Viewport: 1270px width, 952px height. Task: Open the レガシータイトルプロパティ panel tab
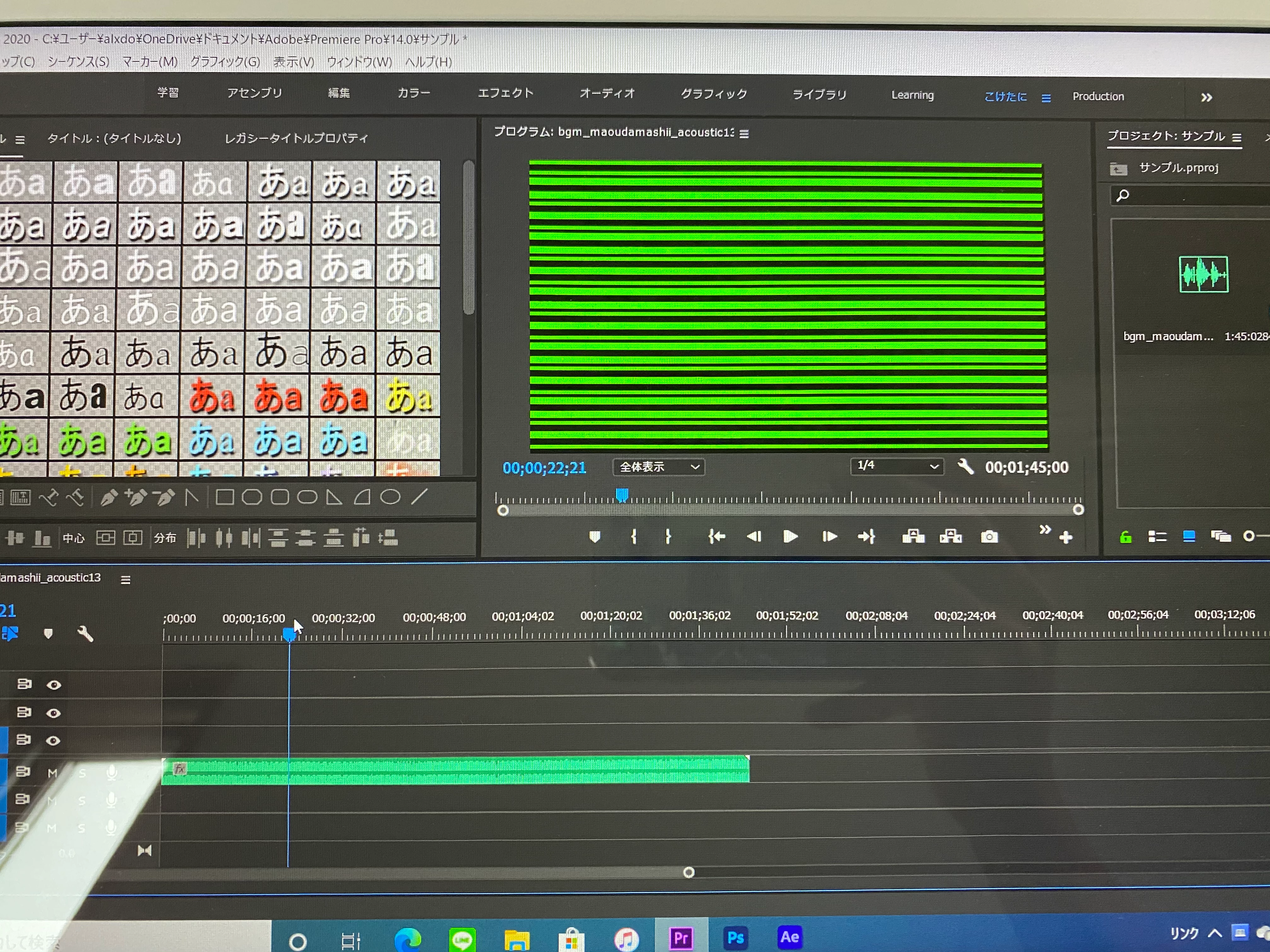[296, 138]
